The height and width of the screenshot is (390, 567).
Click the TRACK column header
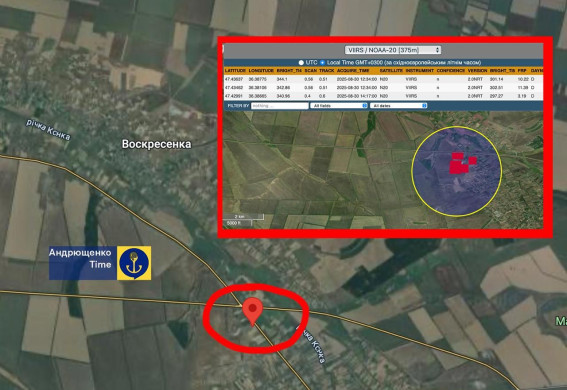pos(327,71)
